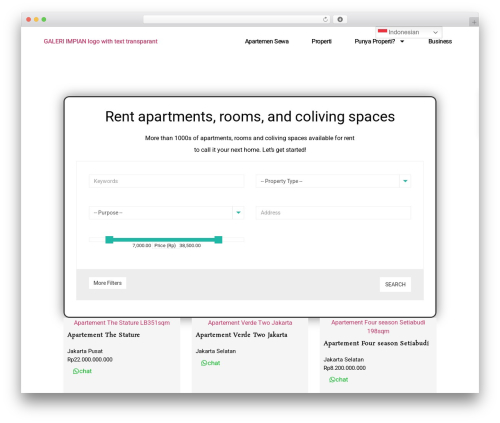The width and height of the screenshot is (500, 423).
Task: Click the Rp22.000.000.000 price text
Action: [x=90, y=359]
